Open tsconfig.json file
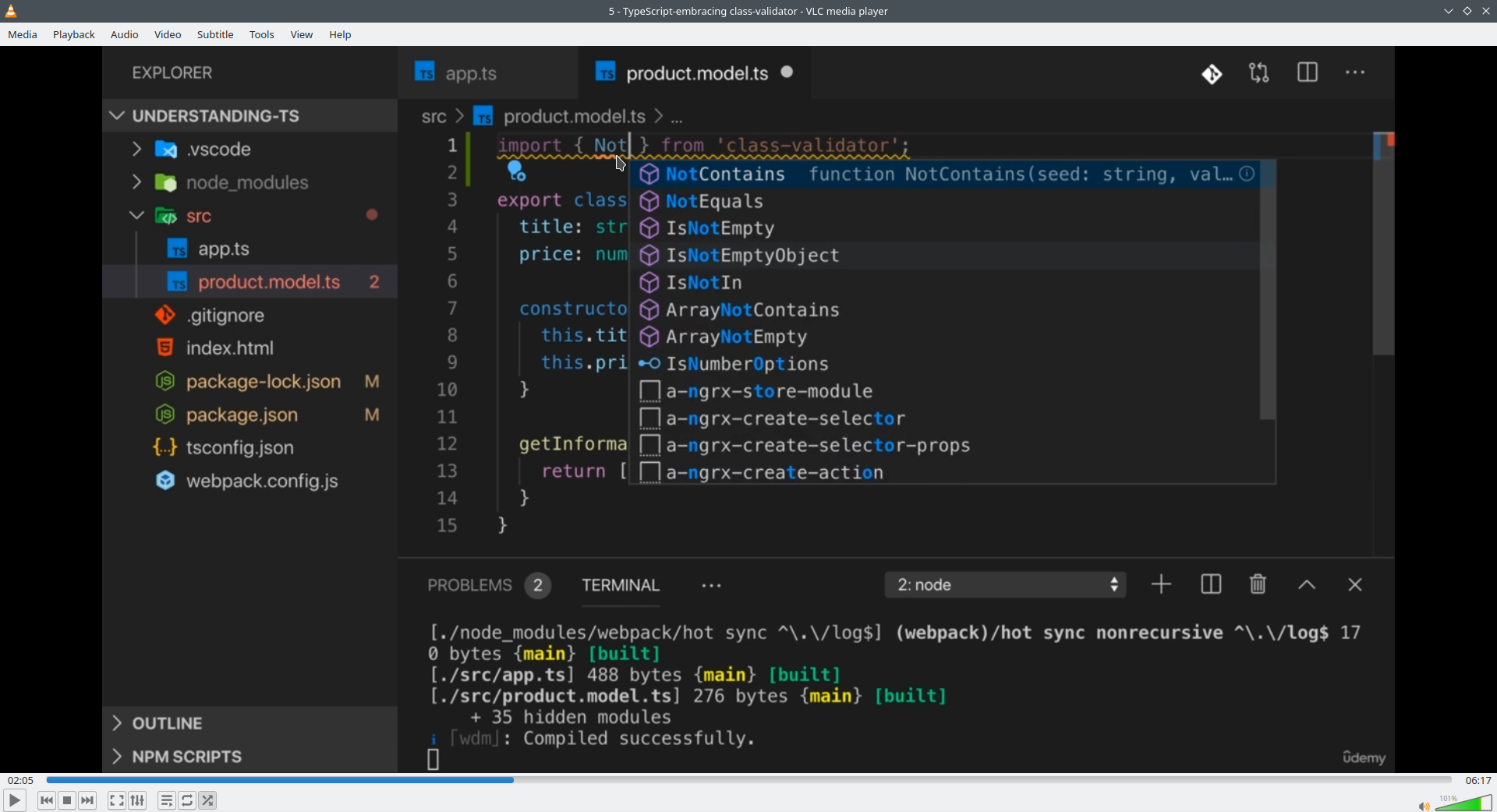 pos(249,448)
